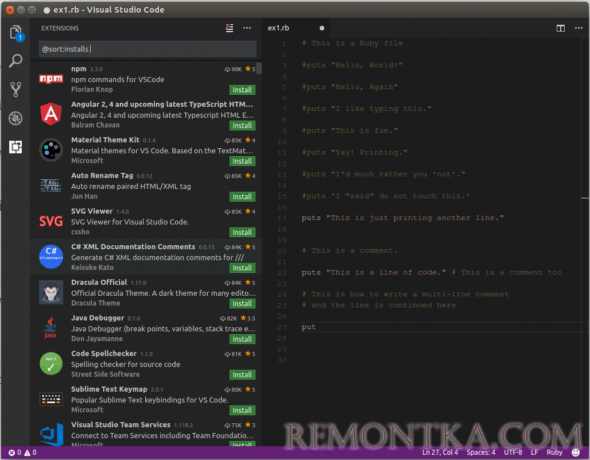This screenshot has height=460, width=590.
Task: Click the @sort:installs search field
Action: tap(148, 49)
